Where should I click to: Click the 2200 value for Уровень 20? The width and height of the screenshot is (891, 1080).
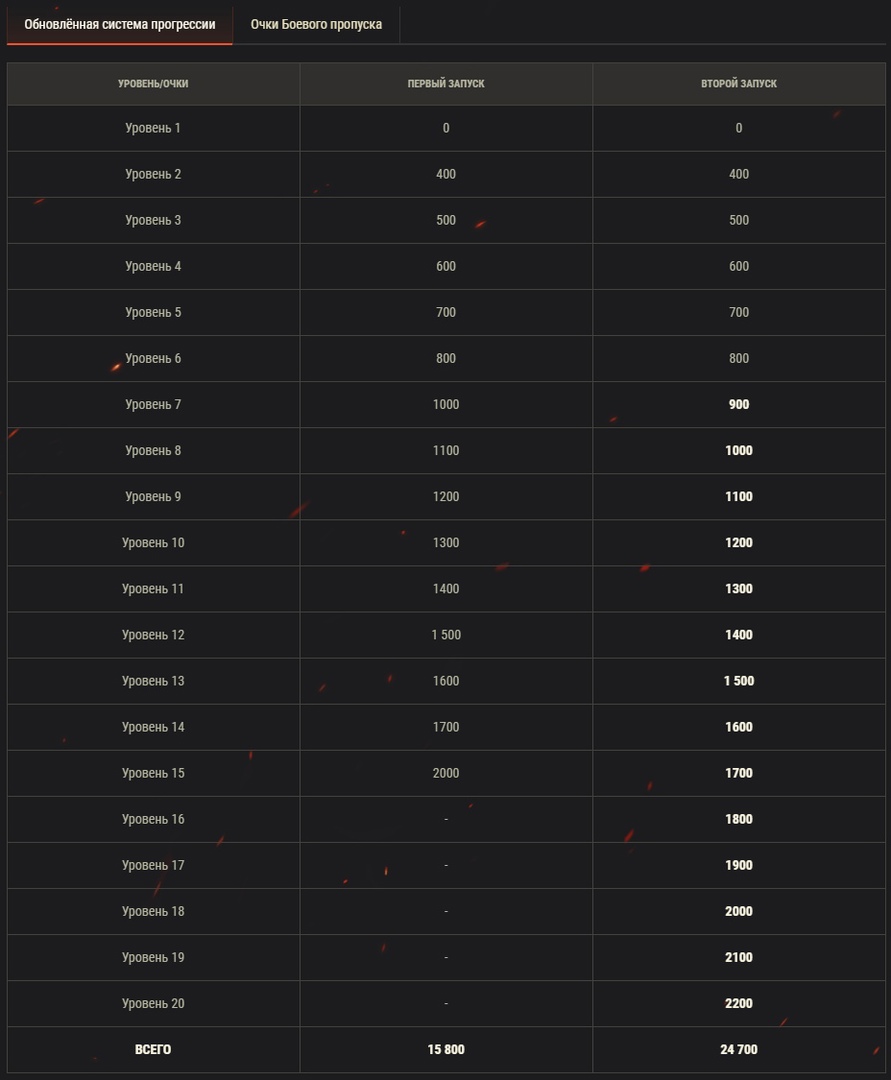coord(739,1004)
